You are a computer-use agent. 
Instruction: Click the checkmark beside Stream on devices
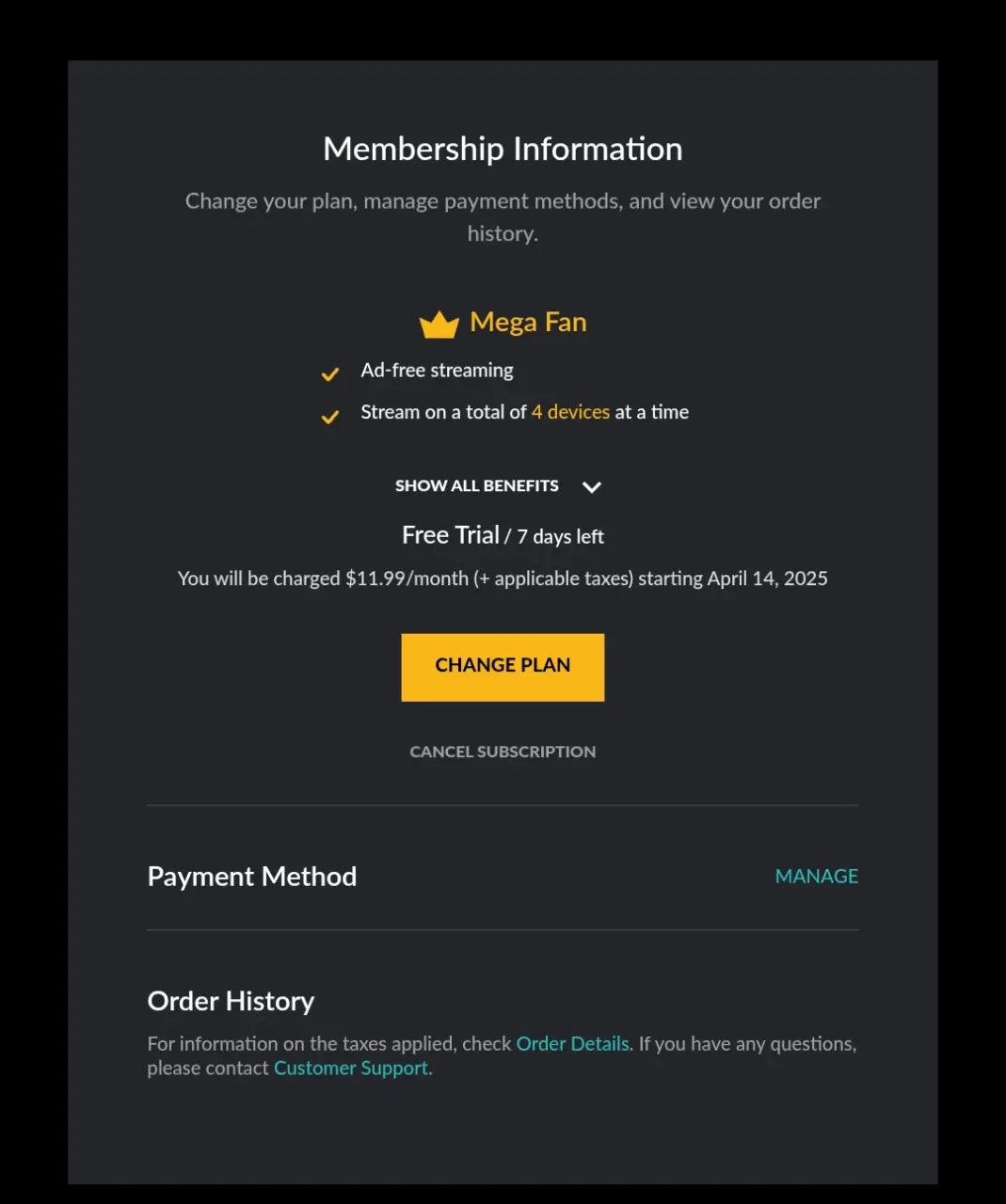pyautogui.click(x=330, y=417)
